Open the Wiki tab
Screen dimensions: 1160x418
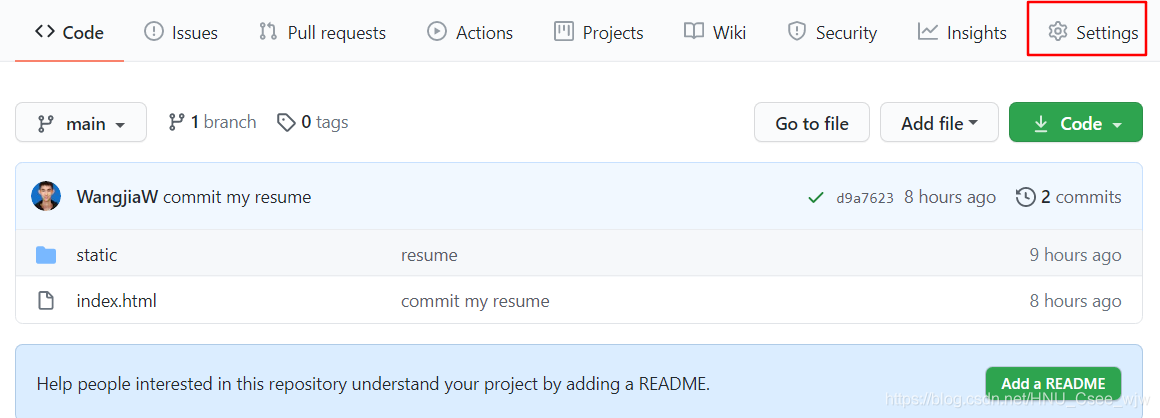[x=715, y=33]
